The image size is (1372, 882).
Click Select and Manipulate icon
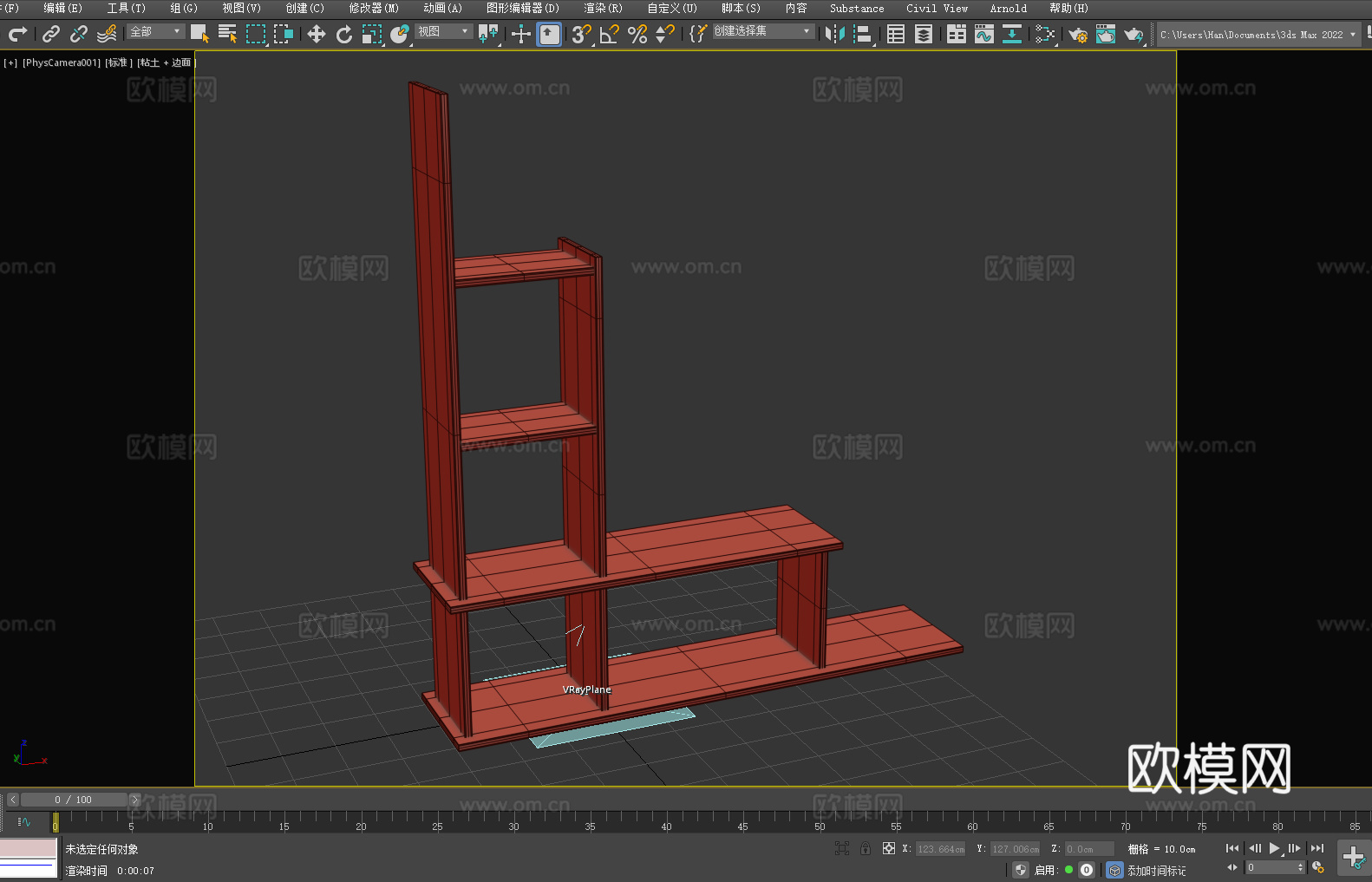pos(520,34)
